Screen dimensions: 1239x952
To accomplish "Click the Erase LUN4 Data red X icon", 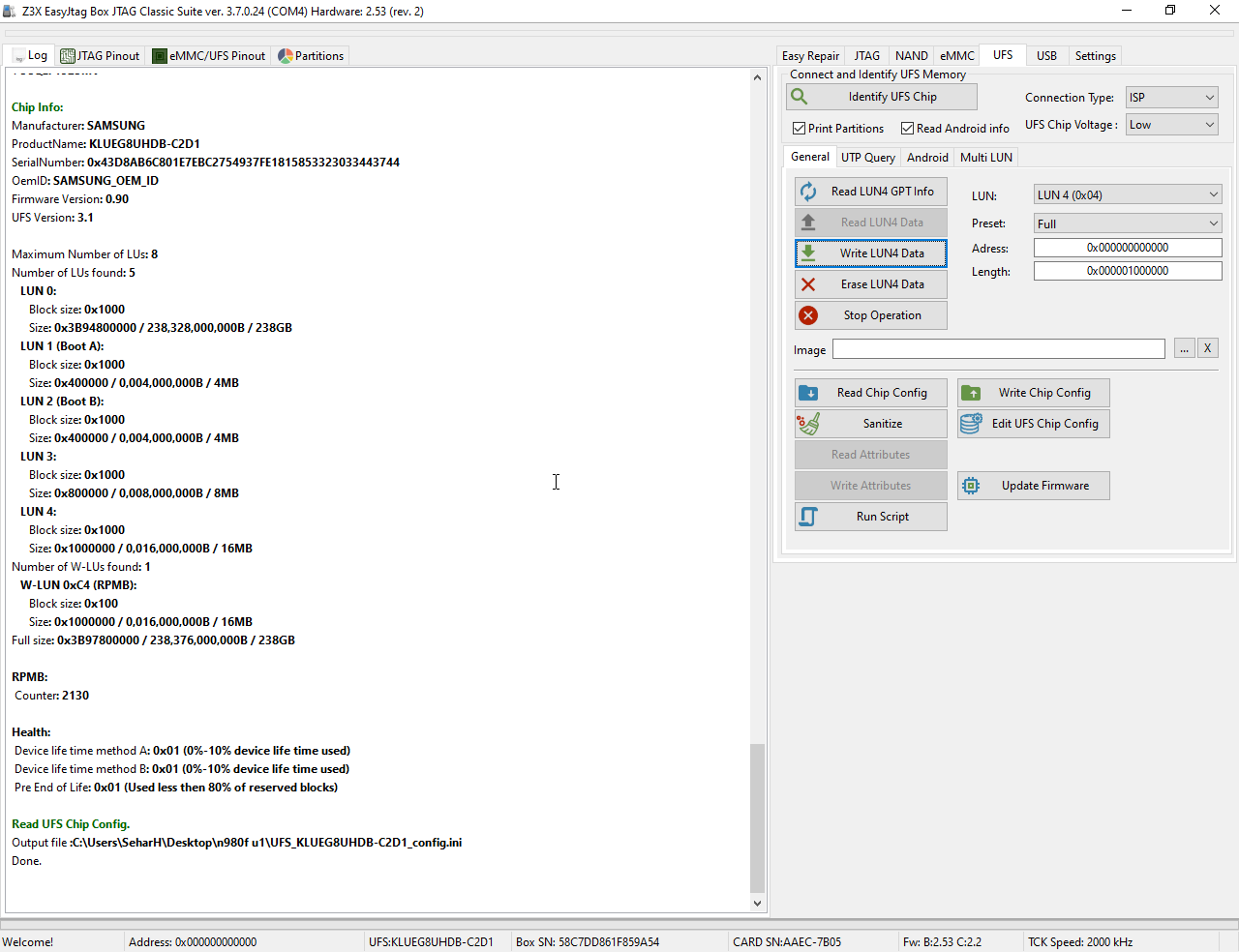I will tap(808, 284).
